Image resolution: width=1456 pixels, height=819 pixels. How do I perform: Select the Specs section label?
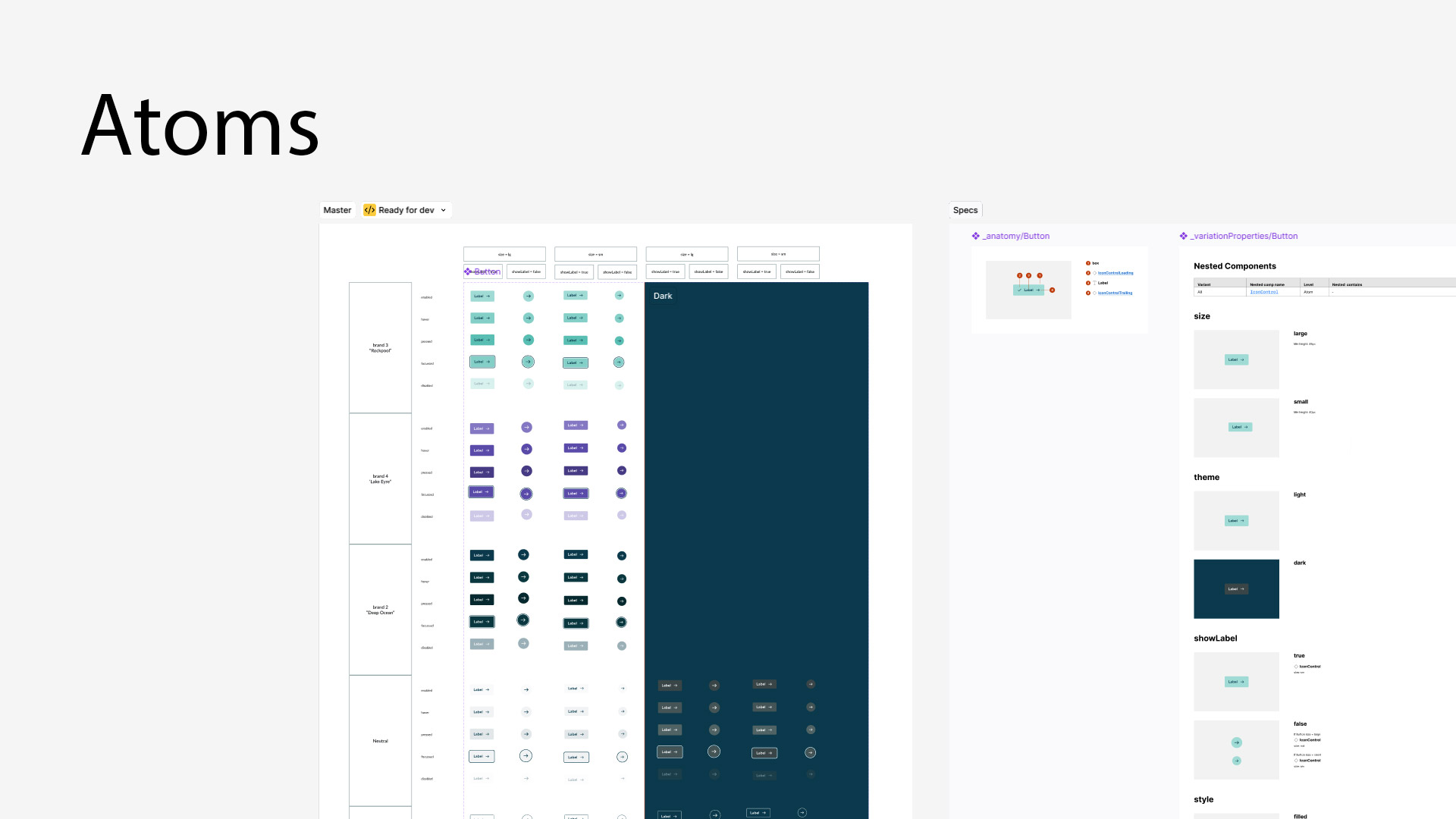(965, 210)
